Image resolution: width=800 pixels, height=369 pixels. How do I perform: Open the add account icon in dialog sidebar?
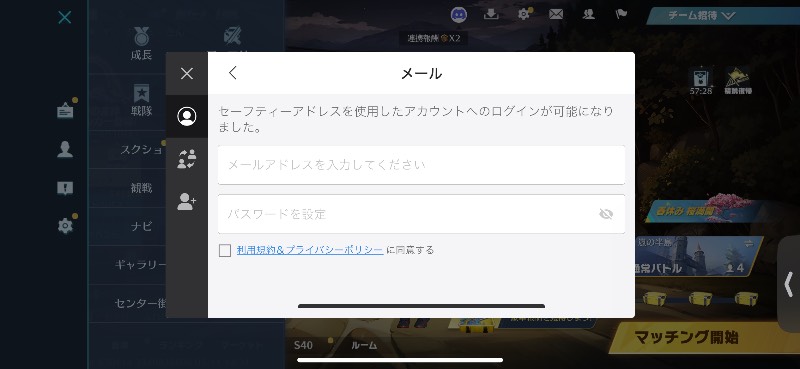pyautogui.click(x=187, y=202)
